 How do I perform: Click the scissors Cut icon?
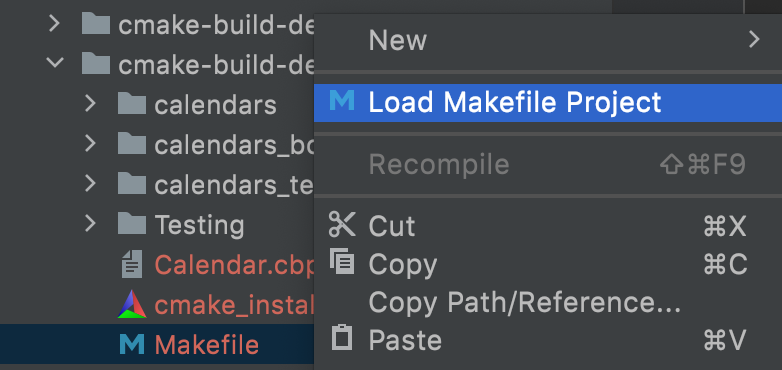(342, 224)
